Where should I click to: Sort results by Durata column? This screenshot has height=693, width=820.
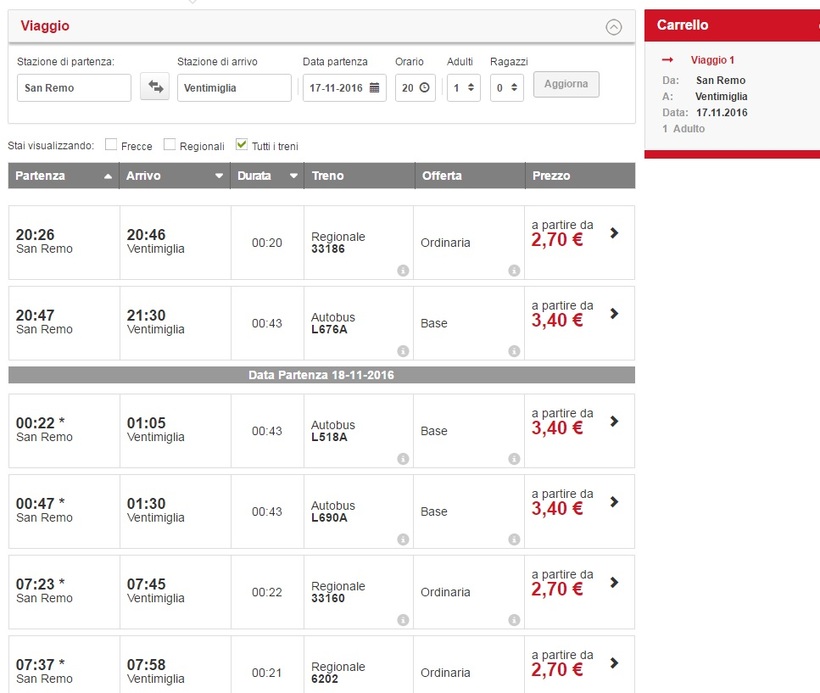267,176
